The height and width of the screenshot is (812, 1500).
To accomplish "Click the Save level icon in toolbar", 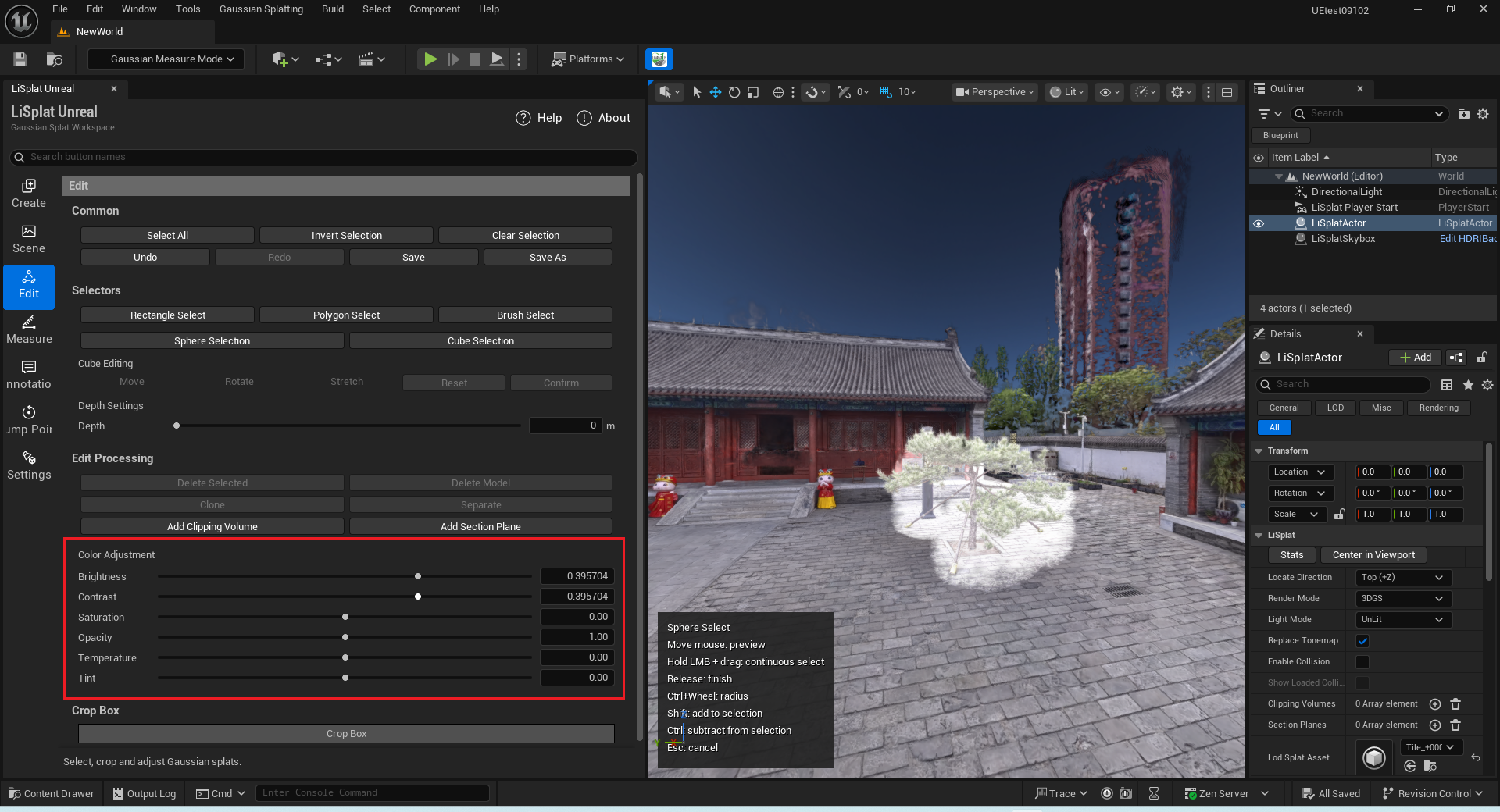I will point(21,59).
